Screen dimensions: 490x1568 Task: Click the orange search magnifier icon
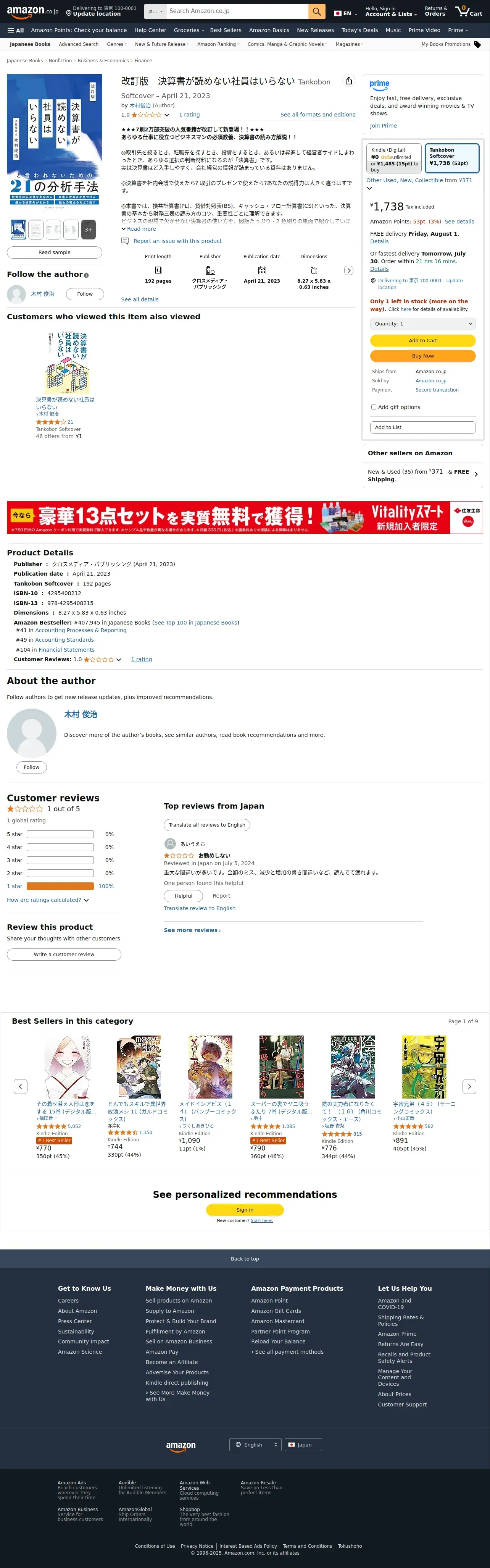coord(316,11)
